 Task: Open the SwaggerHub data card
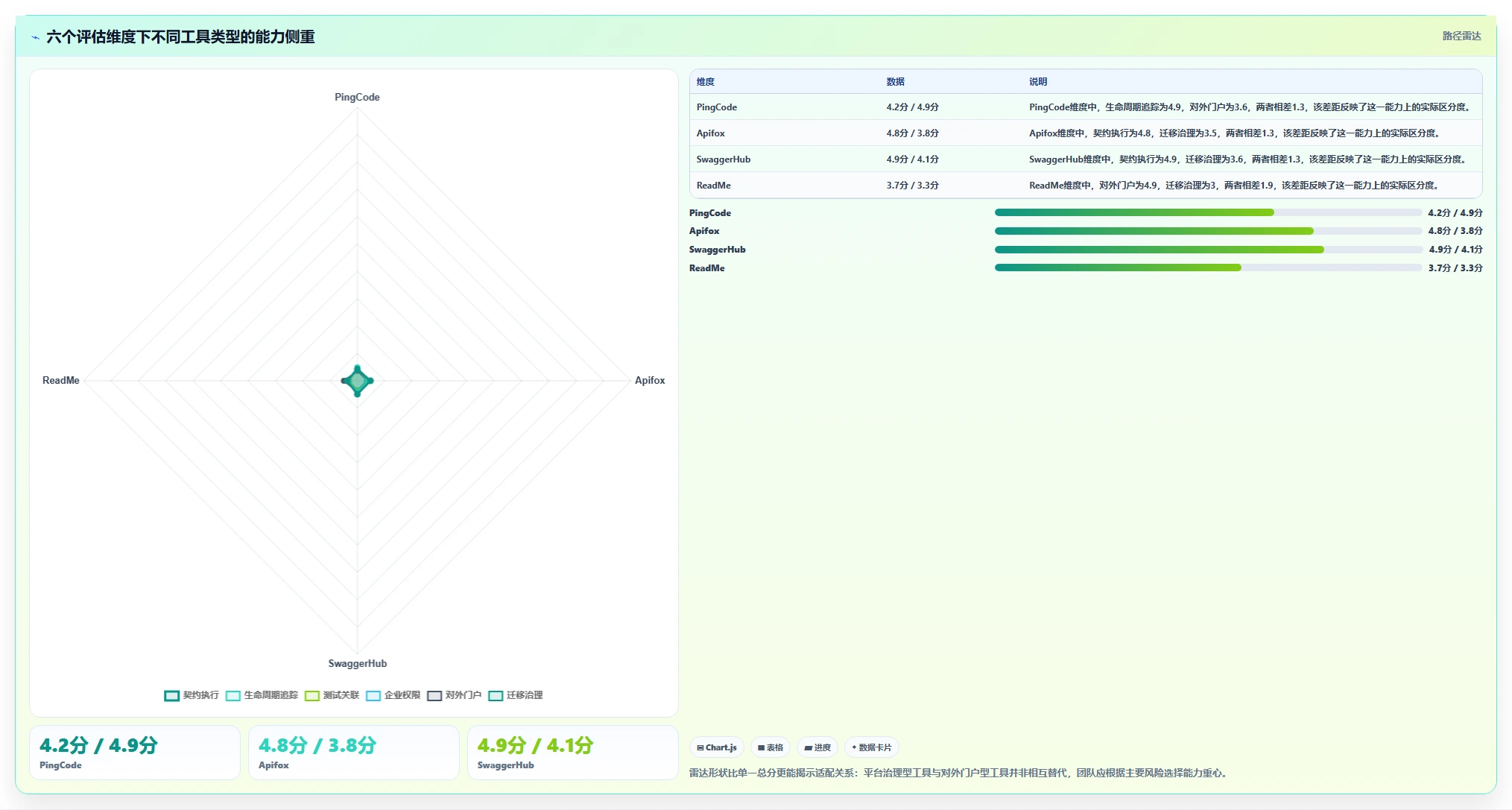(573, 753)
